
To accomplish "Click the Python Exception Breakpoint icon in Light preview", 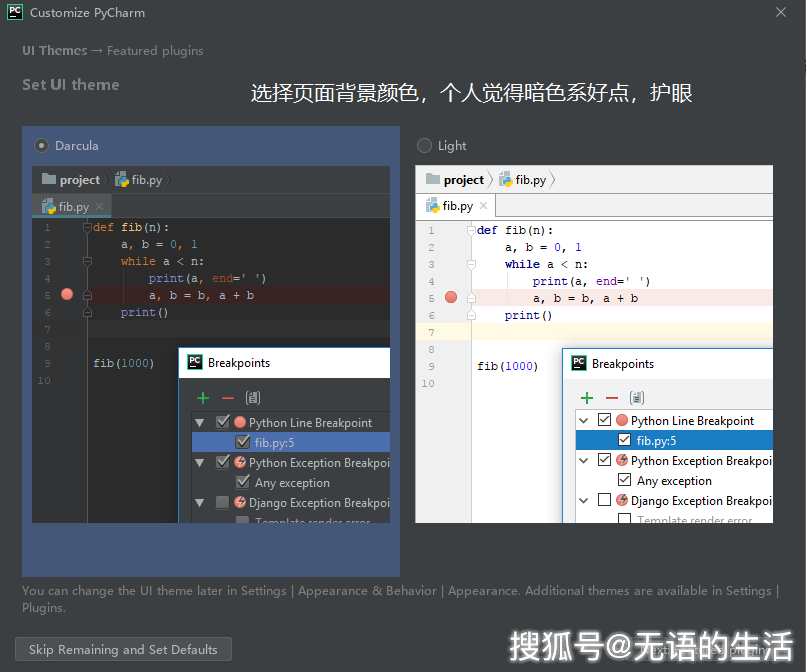I will [622, 460].
